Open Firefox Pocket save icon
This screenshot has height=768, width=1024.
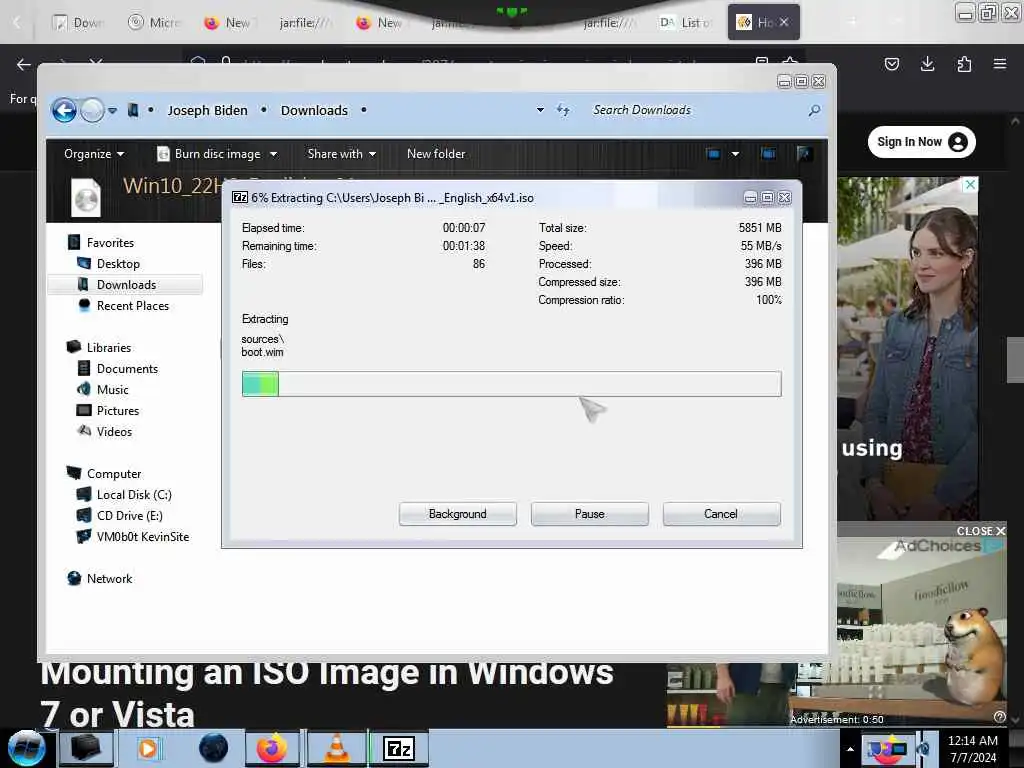pyautogui.click(x=891, y=64)
